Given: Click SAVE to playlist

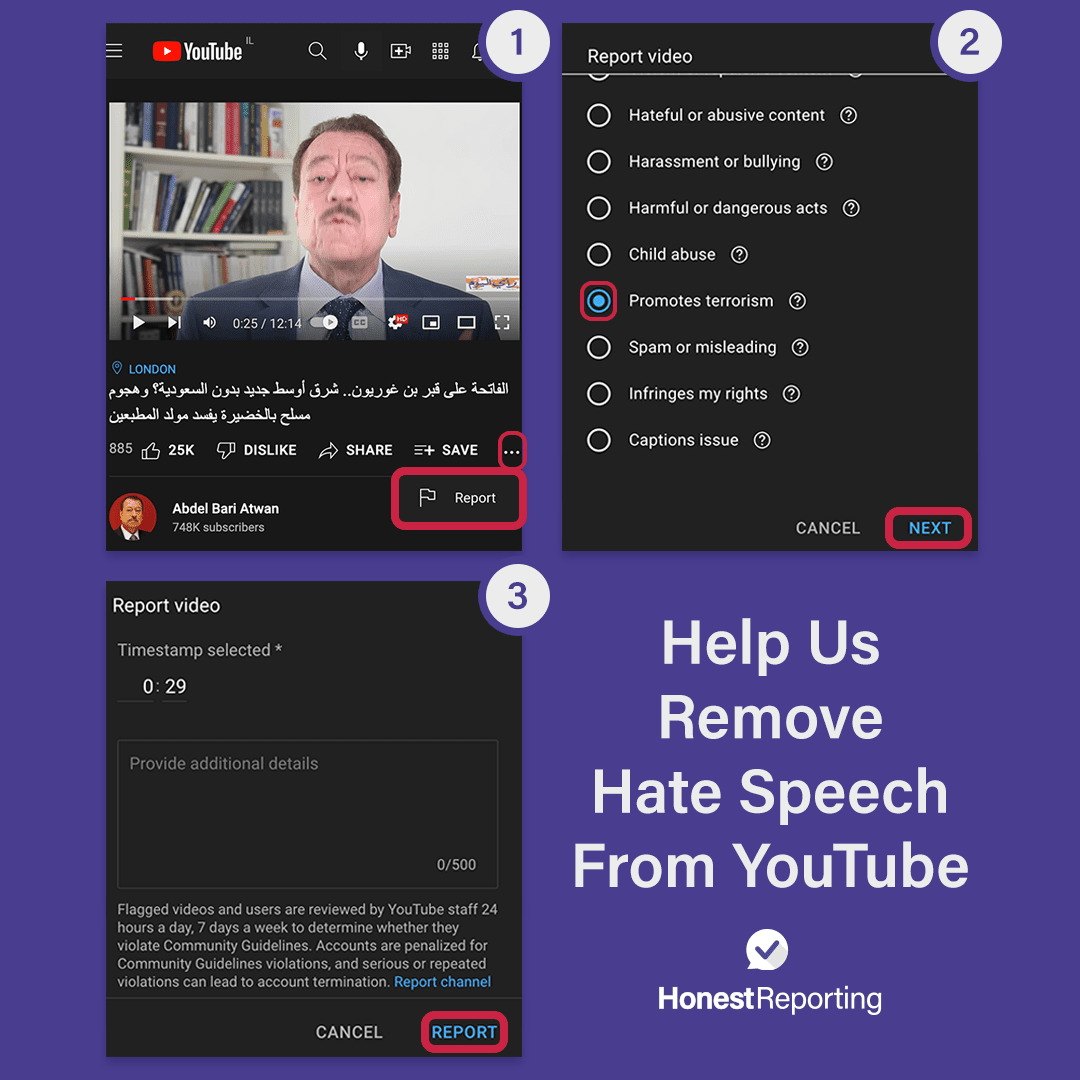Looking at the screenshot, I should point(446,450).
